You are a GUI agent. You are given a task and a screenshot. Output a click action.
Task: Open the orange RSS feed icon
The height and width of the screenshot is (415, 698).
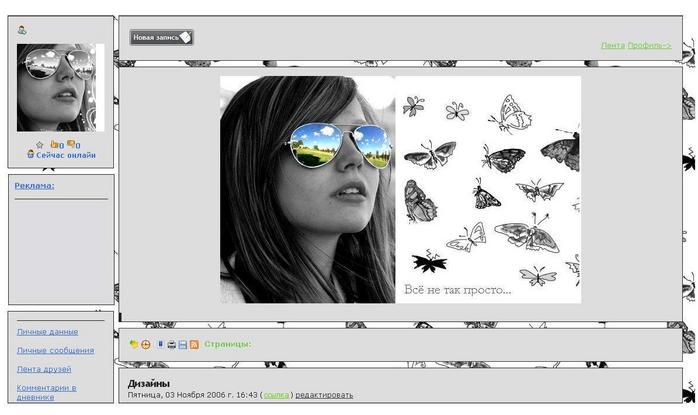(x=194, y=344)
